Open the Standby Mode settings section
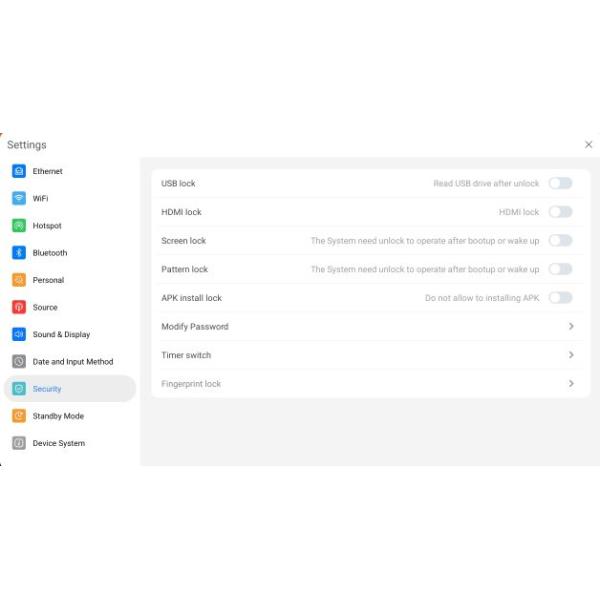Viewport: 600px width, 600px height. click(58, 416)
